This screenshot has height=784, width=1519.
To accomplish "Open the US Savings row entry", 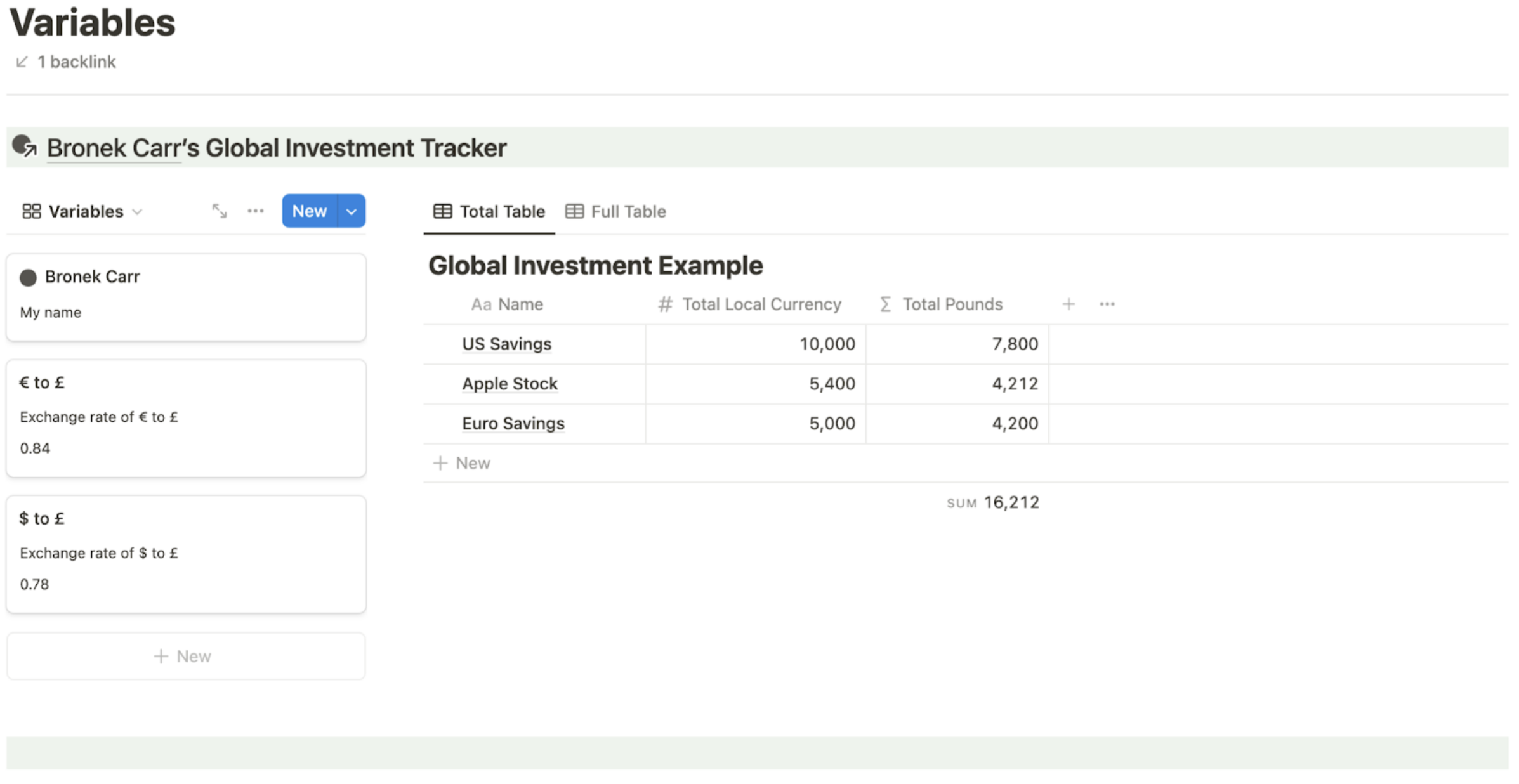I will (506, 344).
